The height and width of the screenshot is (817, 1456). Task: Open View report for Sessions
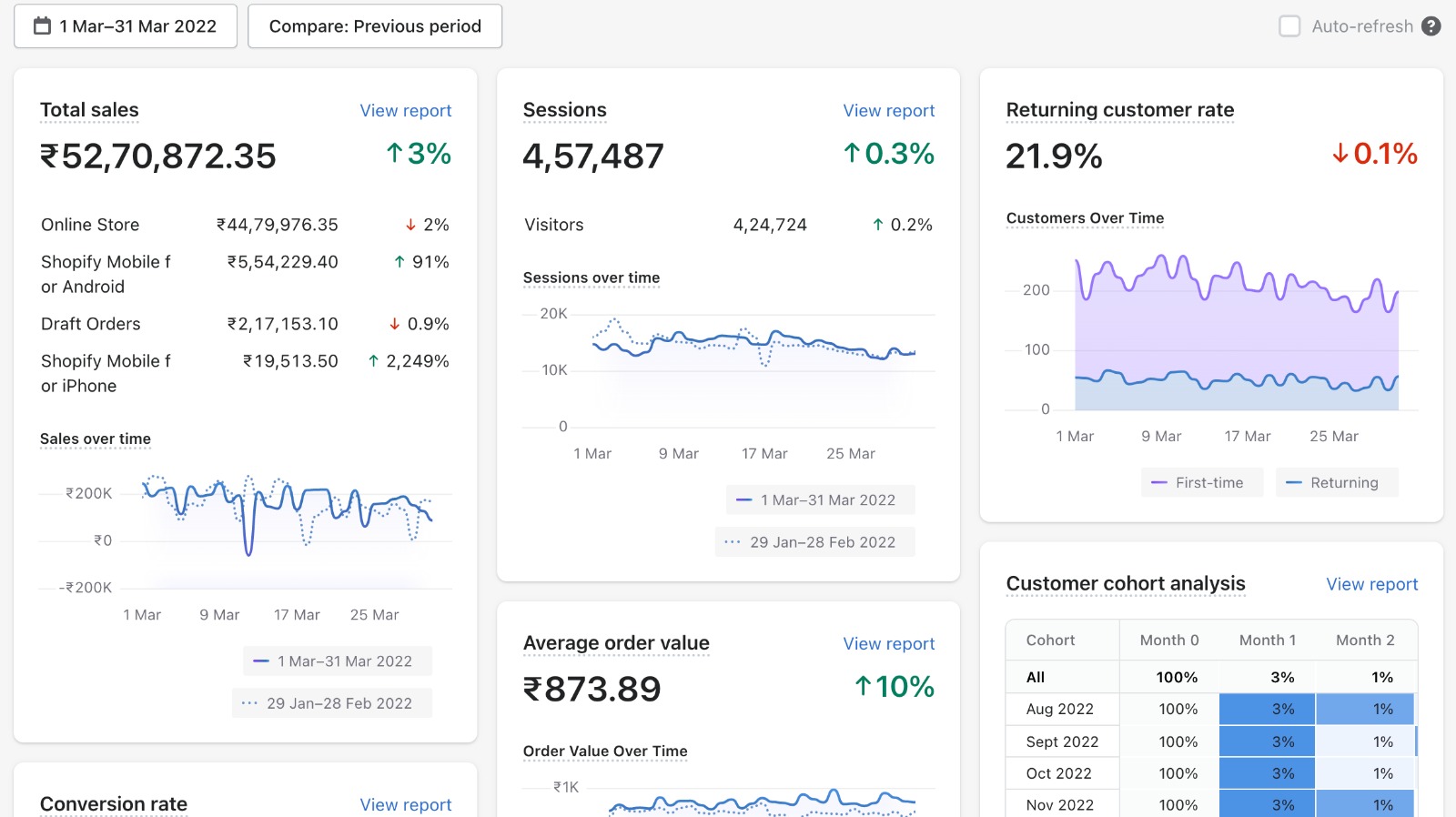(888, 110)
